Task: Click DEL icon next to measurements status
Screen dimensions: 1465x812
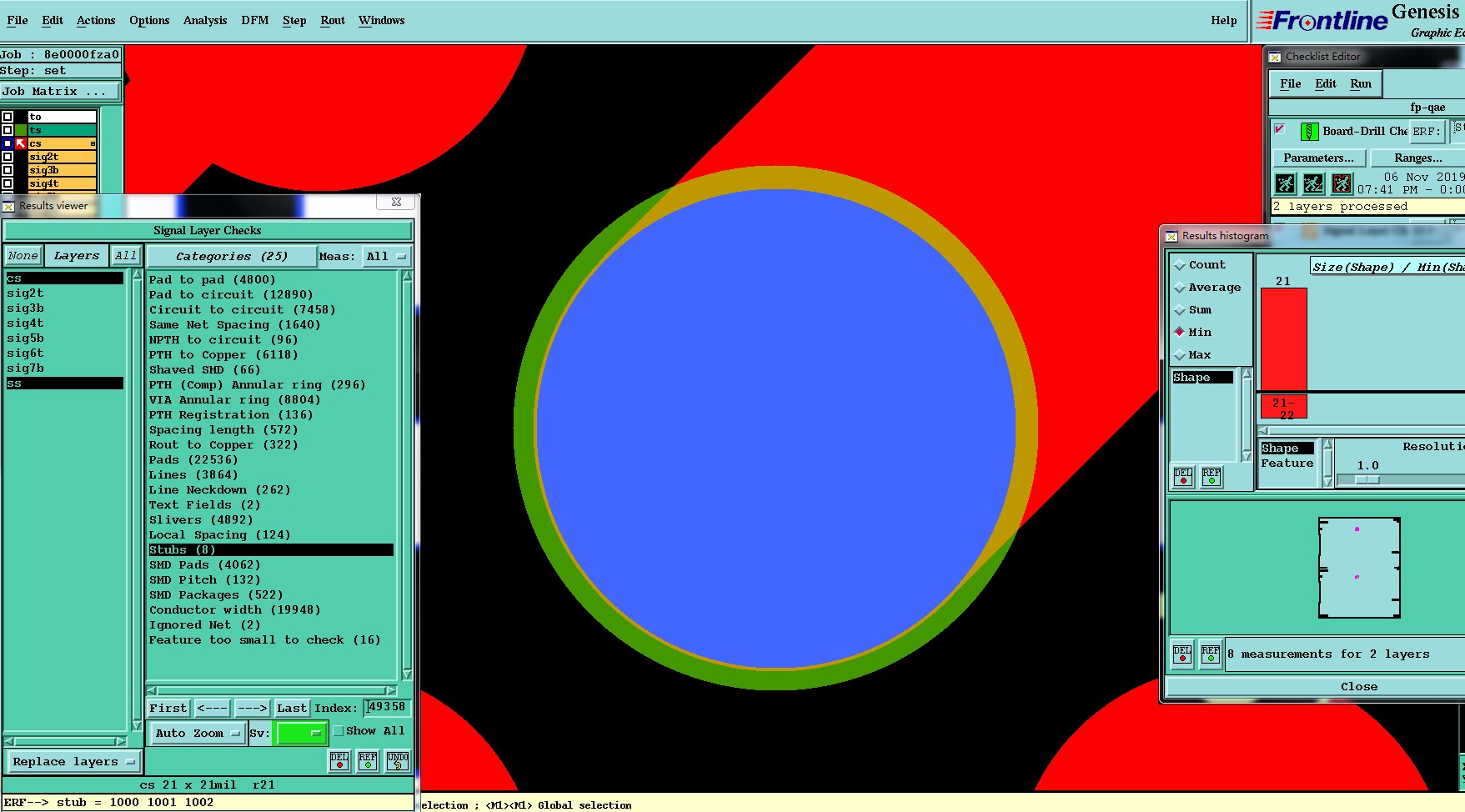Action: (1182, 654)
